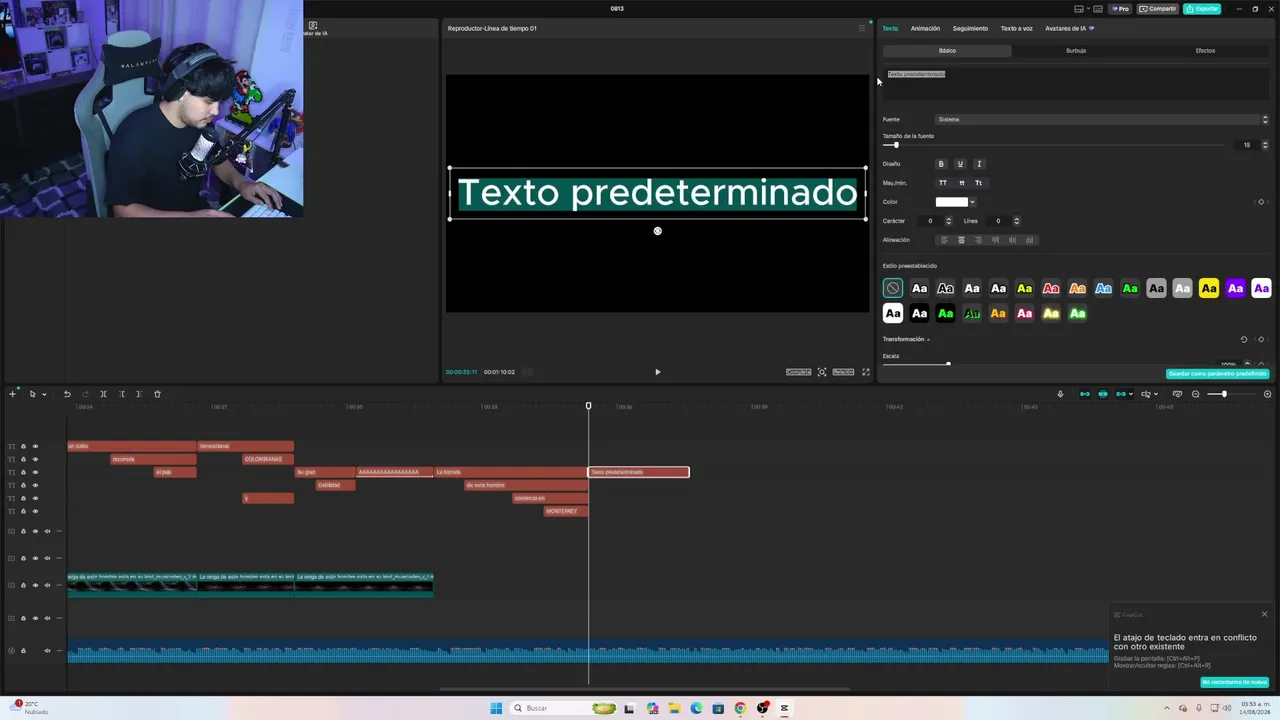Adjust the Línea spacing stepper
The height and width of the screenshot is (720, 1280).
pyautogui.click(x=1016, y=221)
